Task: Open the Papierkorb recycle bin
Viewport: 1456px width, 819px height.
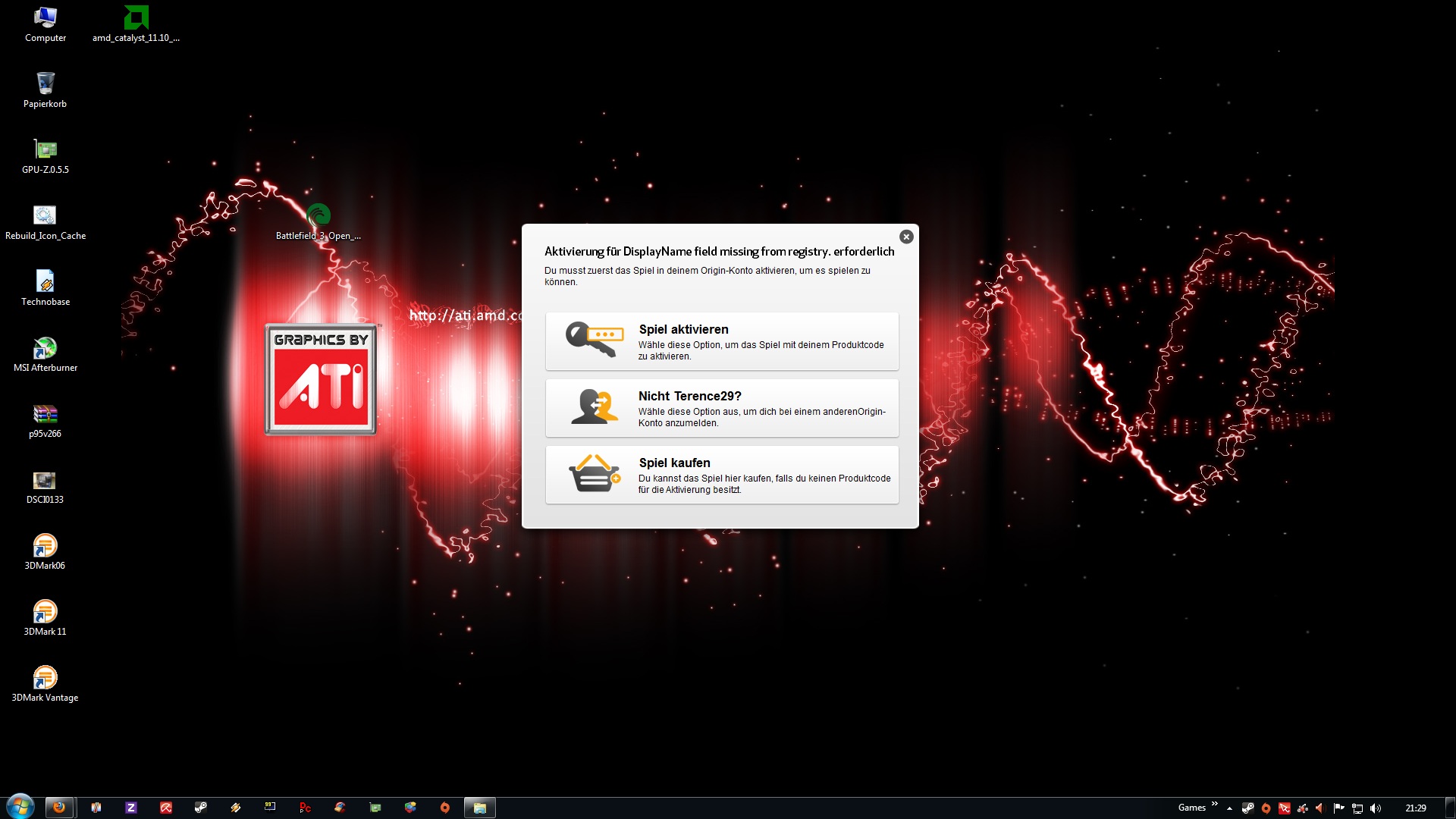Action: 45,90
